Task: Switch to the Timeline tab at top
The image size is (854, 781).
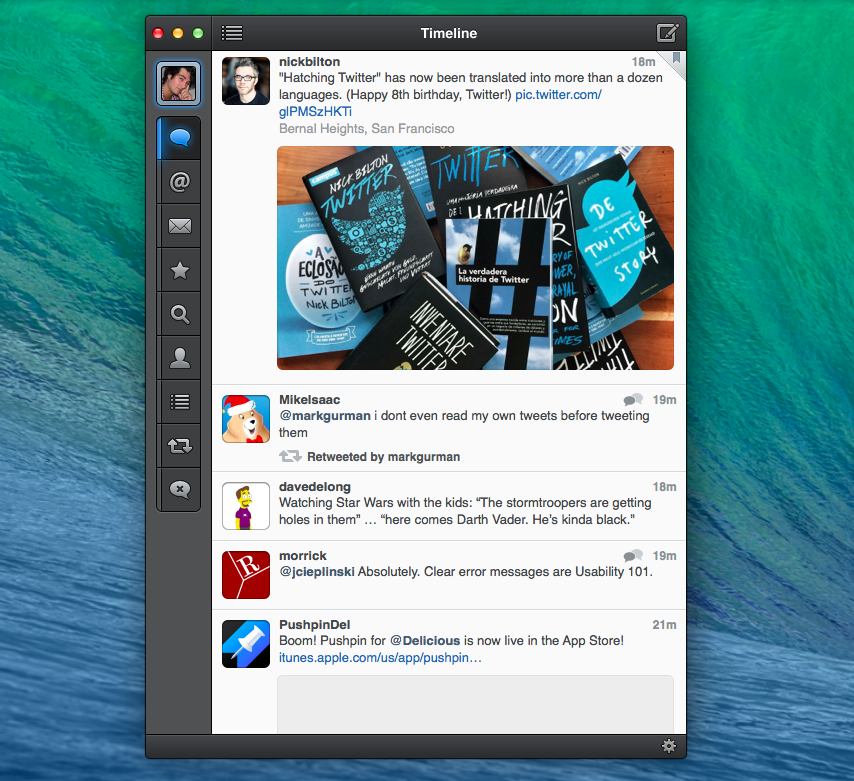Action: [448, 33]
